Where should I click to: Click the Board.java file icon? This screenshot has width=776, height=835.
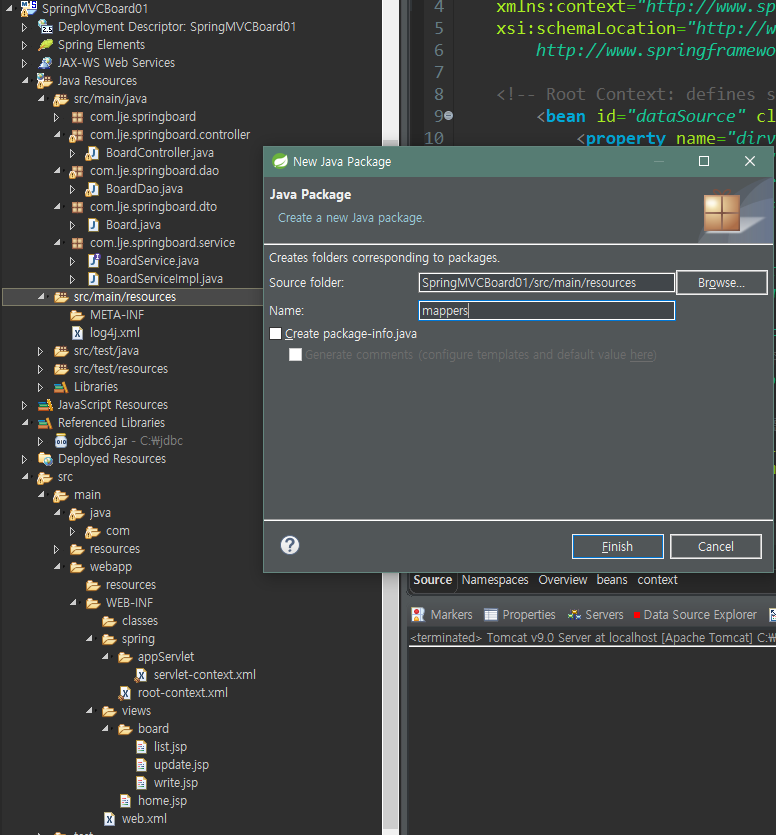pyautogui.click(x=93, y=225)
